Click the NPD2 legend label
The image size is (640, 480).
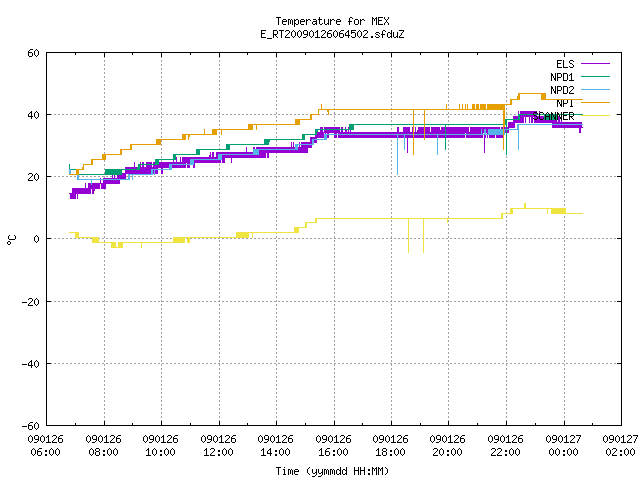click(562, 90)
